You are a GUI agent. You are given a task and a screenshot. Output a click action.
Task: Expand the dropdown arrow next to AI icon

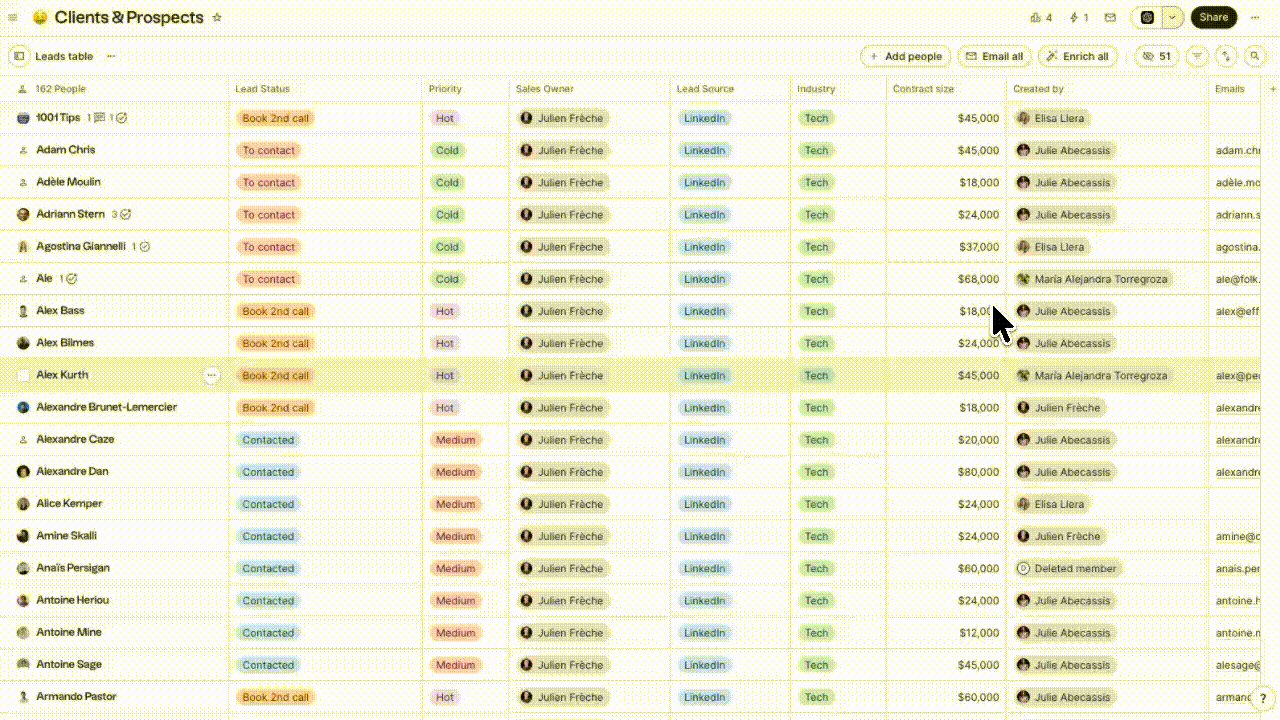(1172, 17)
